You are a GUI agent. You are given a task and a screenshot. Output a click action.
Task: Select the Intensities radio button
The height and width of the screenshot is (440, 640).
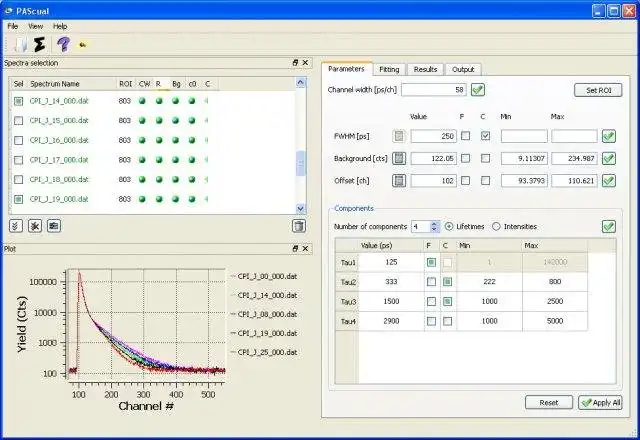pyautogui.click(x=496, y=226)
